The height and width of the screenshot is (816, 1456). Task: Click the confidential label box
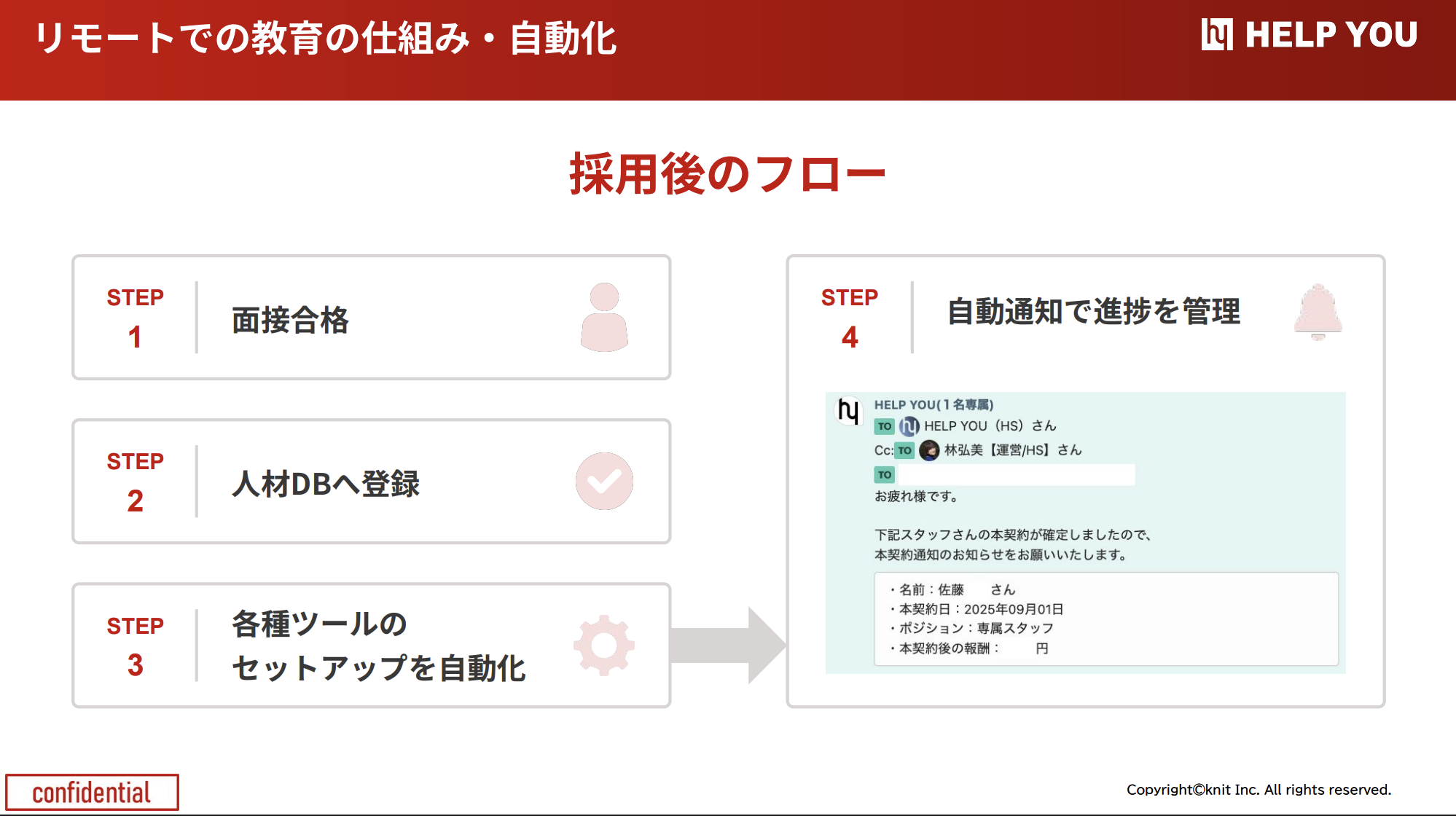click(x=92, y=792)
